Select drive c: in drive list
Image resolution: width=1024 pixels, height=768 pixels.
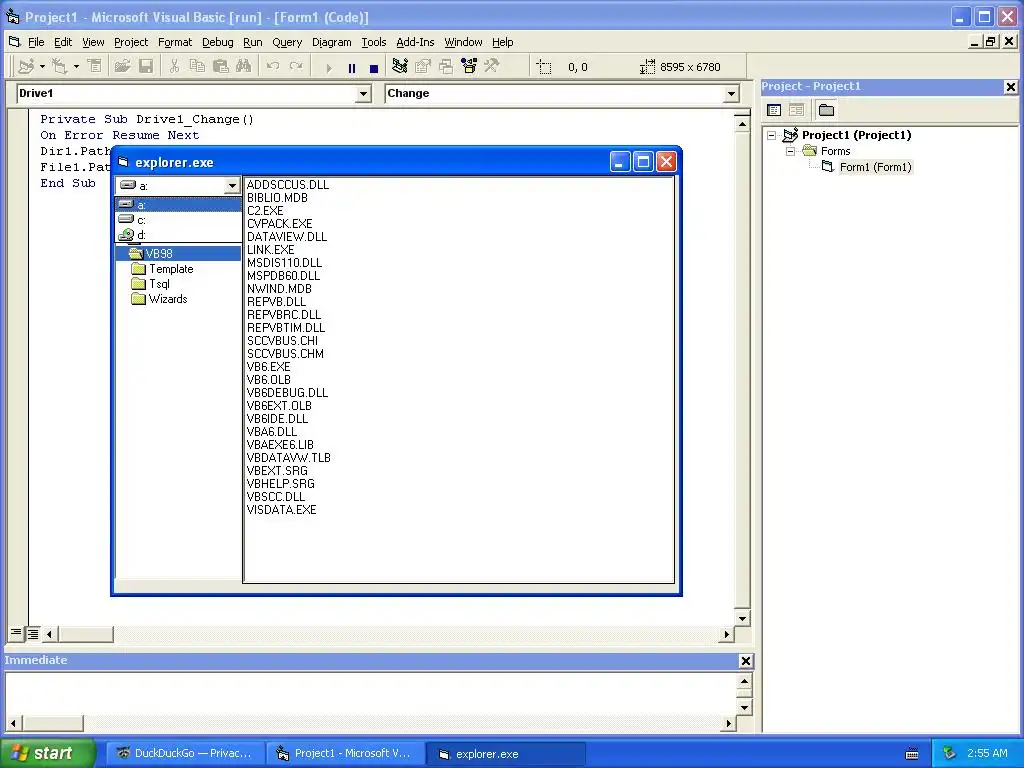click(178, 220)
